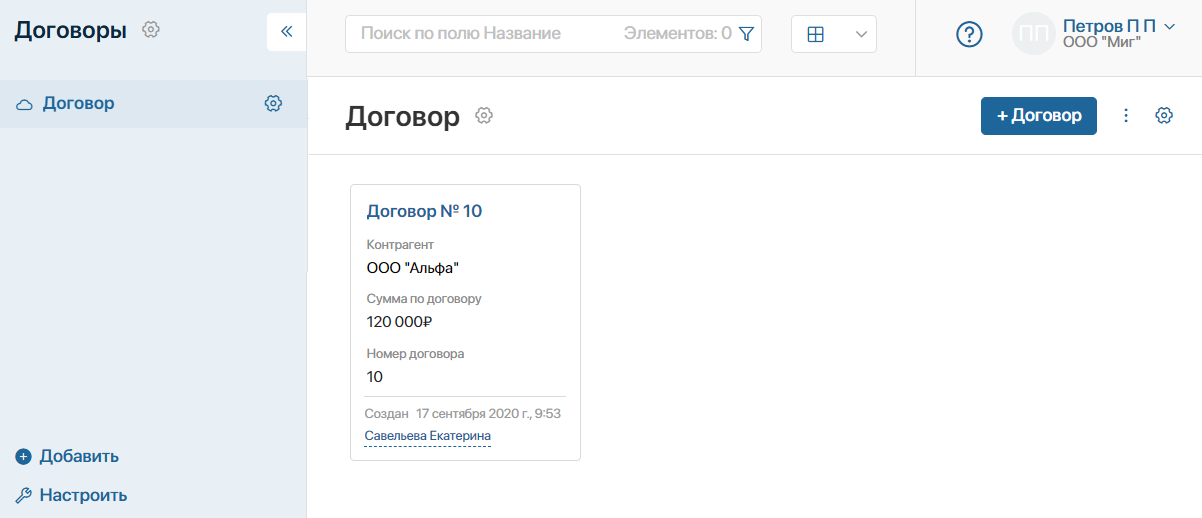Open gear settings for Договор sidebar item

(273, 103)
